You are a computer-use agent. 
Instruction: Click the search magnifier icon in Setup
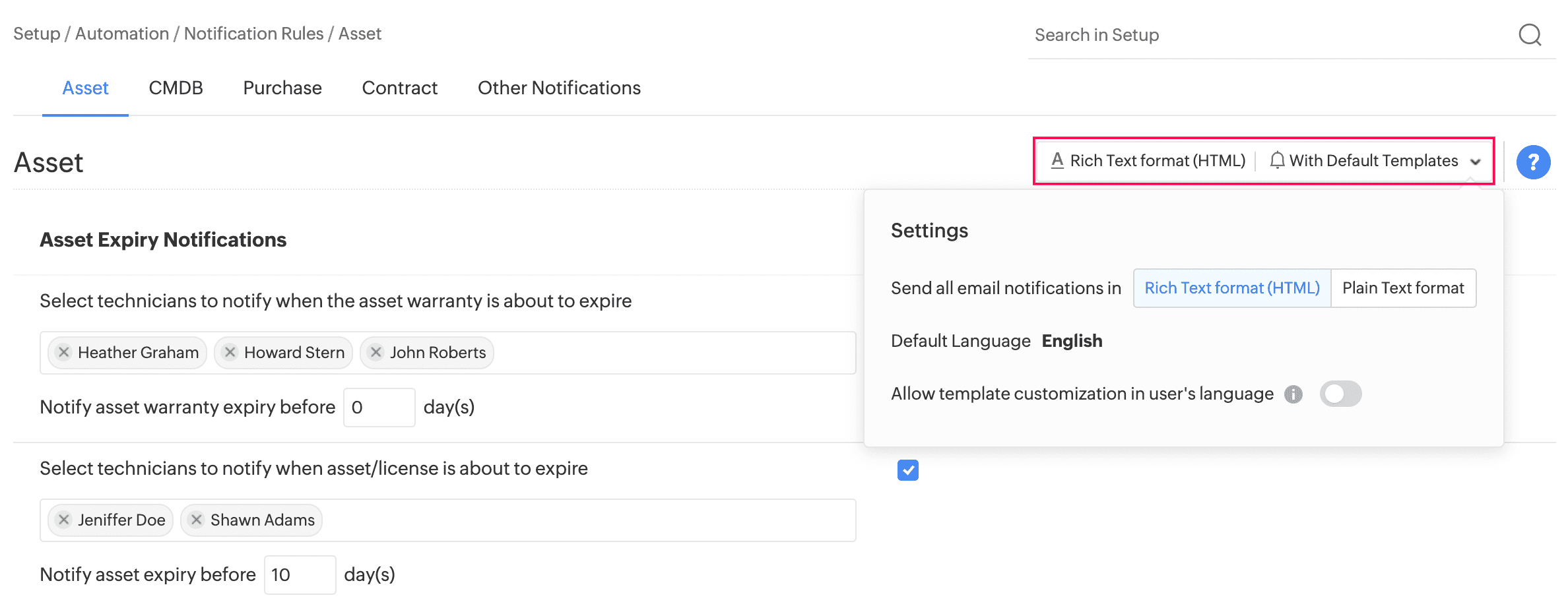coord(1530,34)
